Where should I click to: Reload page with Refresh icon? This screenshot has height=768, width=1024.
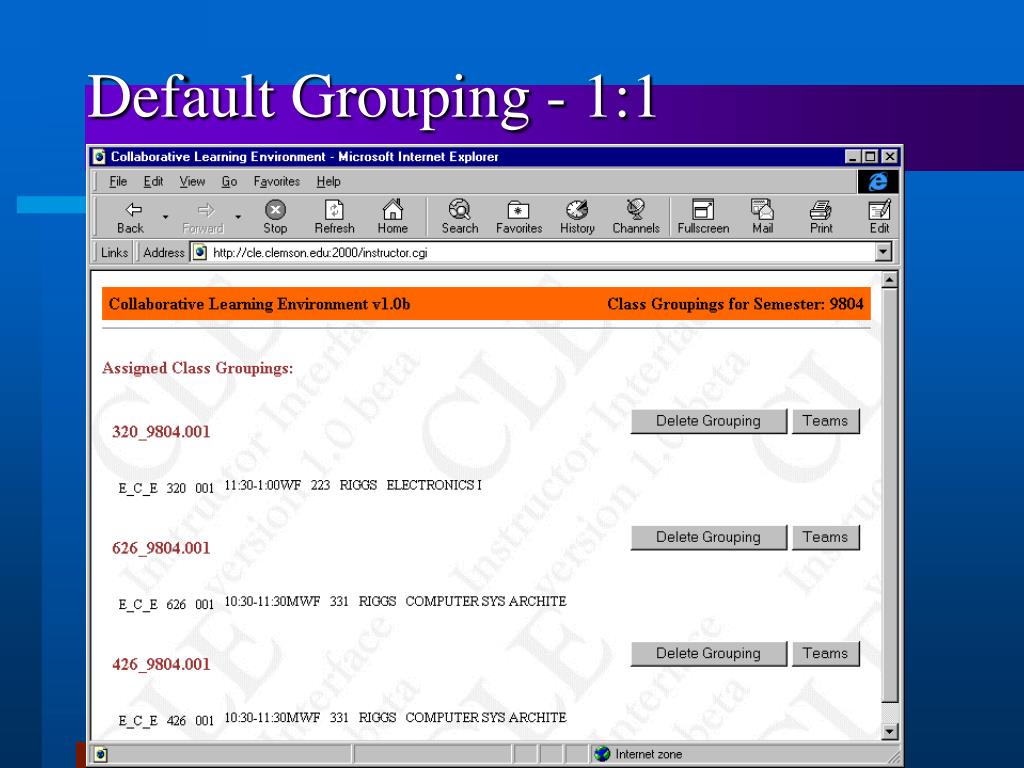tap(334, 217)
